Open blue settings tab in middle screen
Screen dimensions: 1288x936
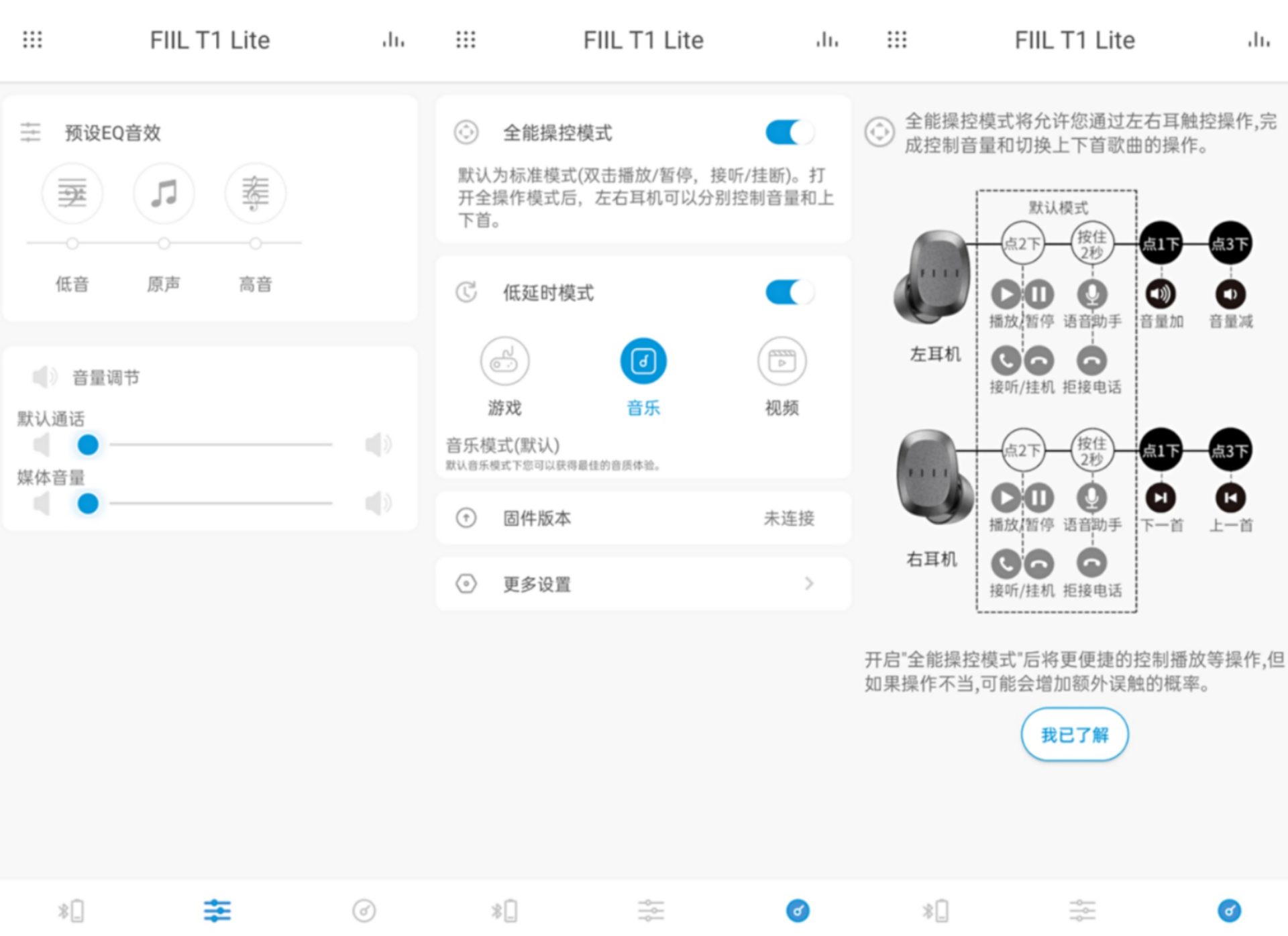(x=798, y=911)
